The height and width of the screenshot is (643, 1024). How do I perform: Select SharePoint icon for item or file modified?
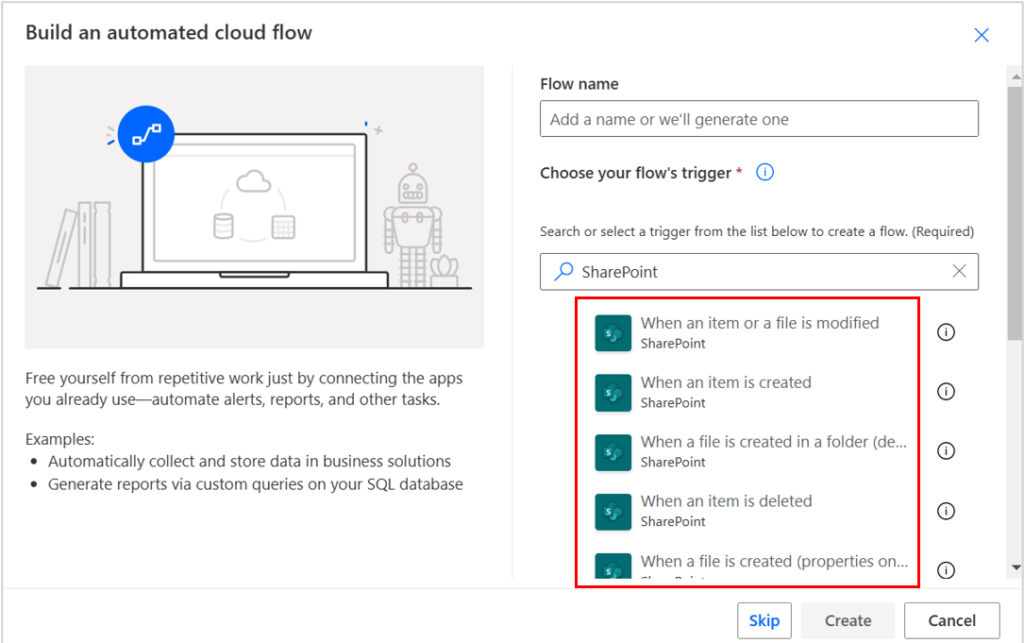(613, 333)
